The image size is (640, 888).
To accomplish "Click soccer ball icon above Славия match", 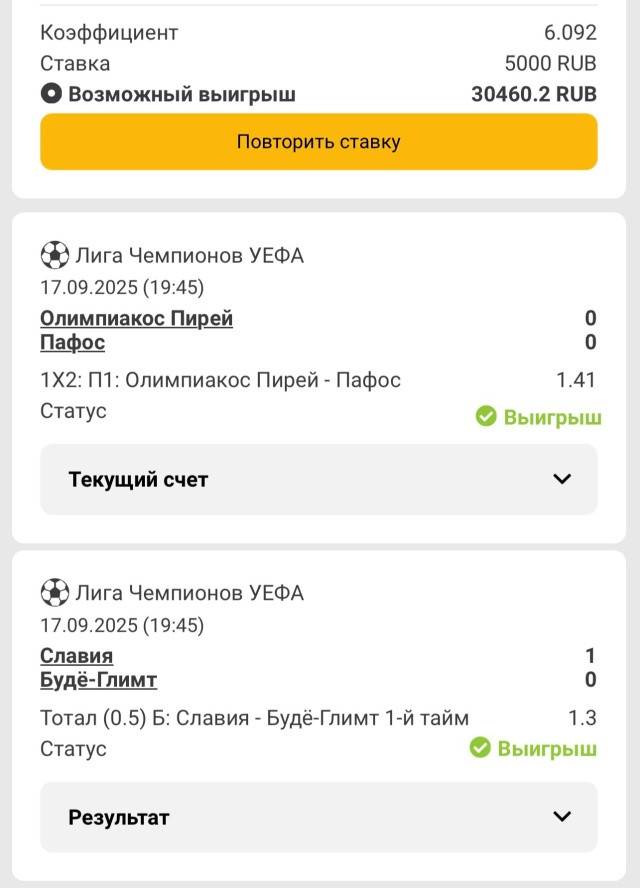I will tap(55, 593).
